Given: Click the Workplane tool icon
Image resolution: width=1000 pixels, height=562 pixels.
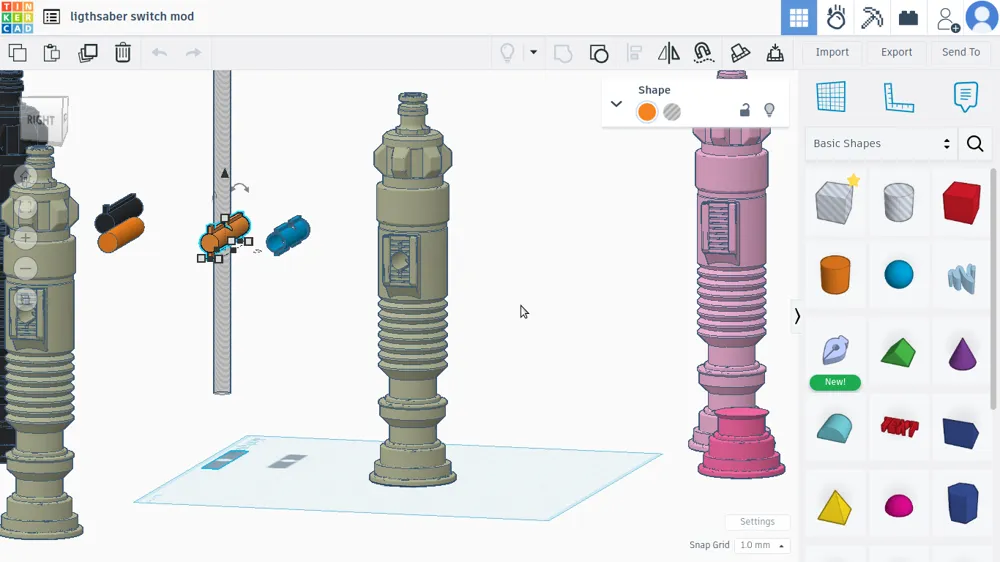Looking at the screenshot, I should 831,97.
